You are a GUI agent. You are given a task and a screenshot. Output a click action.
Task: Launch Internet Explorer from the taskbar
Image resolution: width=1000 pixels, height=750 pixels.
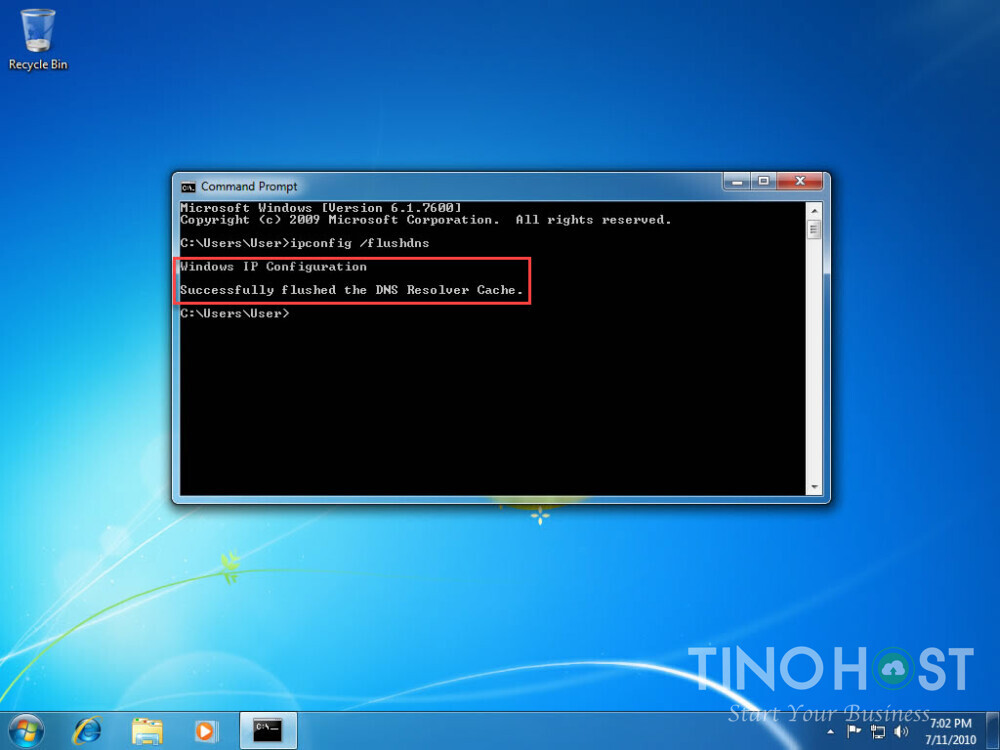point(87,731)
